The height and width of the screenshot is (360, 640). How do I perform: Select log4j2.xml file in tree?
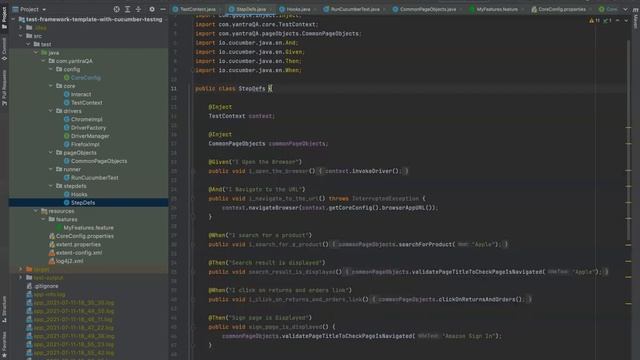point(69,261)
